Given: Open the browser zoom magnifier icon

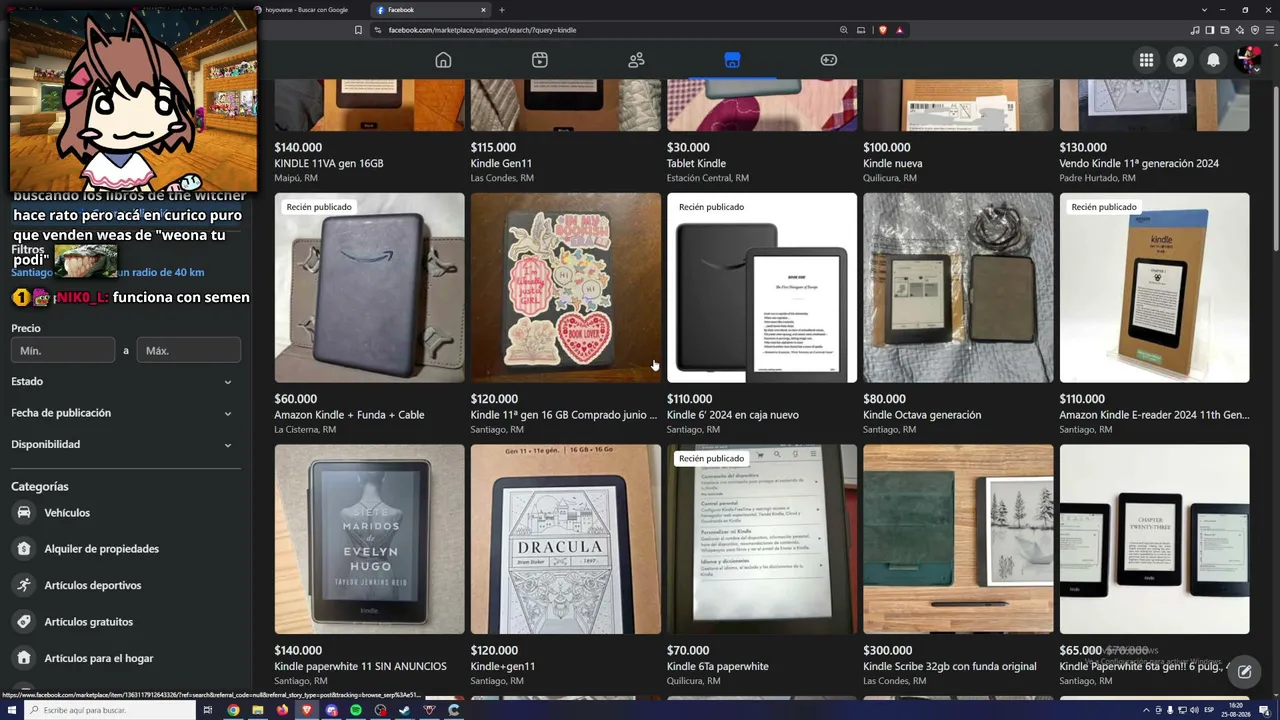Looking at the screenshot, I should [x=843, y=30].
